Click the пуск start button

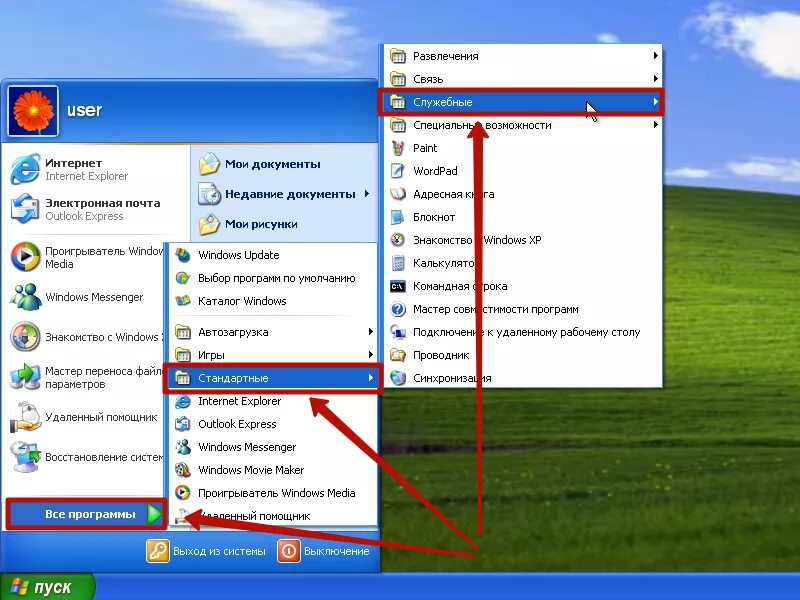(47, 587)
